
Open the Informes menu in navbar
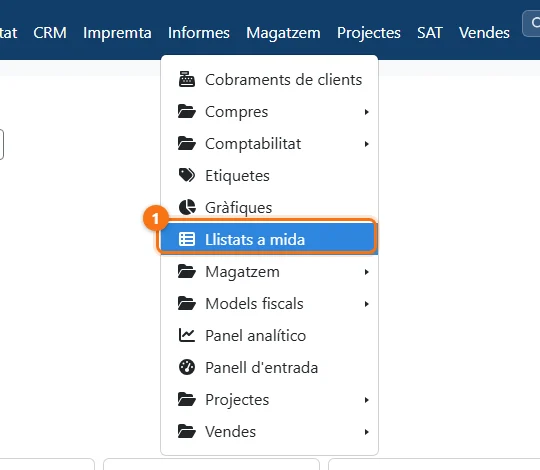(199, 33)
